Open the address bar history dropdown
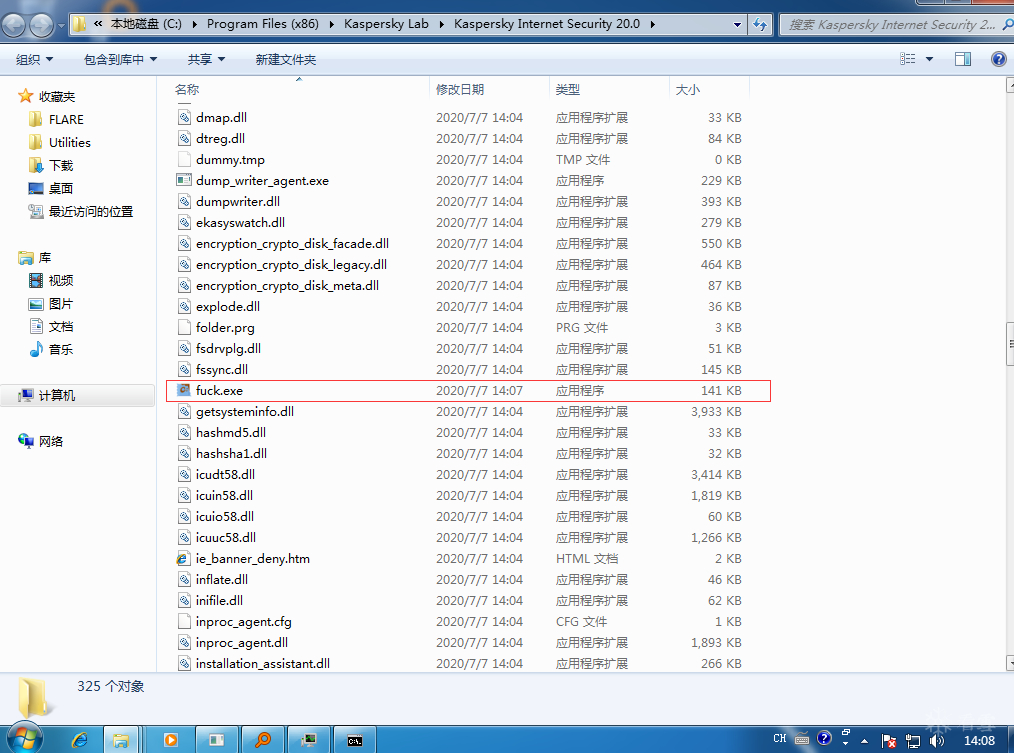The height and width of the screenshot is (753, 1014). tap(737, 25)
